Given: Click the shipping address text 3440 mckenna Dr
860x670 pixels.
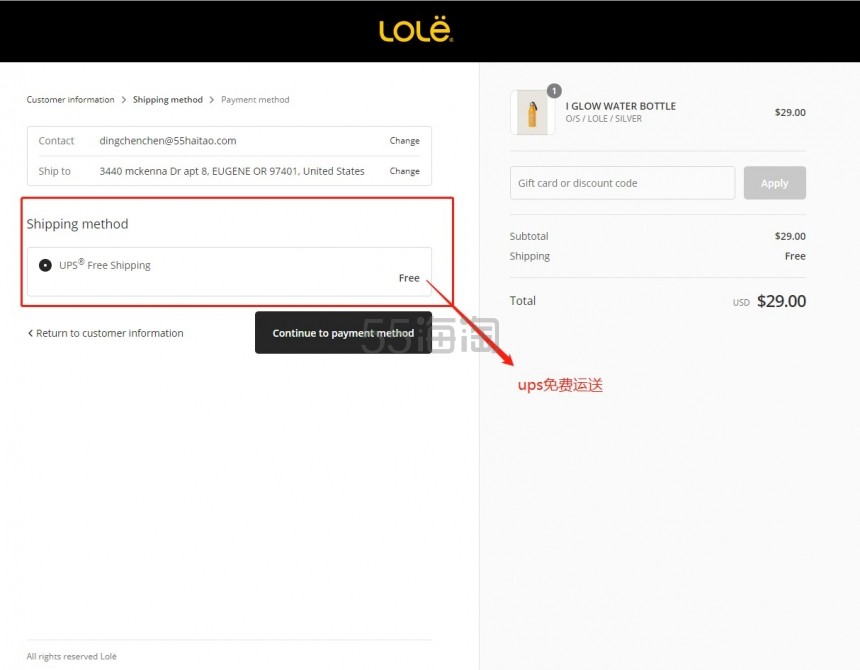Looking at the screenshot, I should click(x=231, y=171).
